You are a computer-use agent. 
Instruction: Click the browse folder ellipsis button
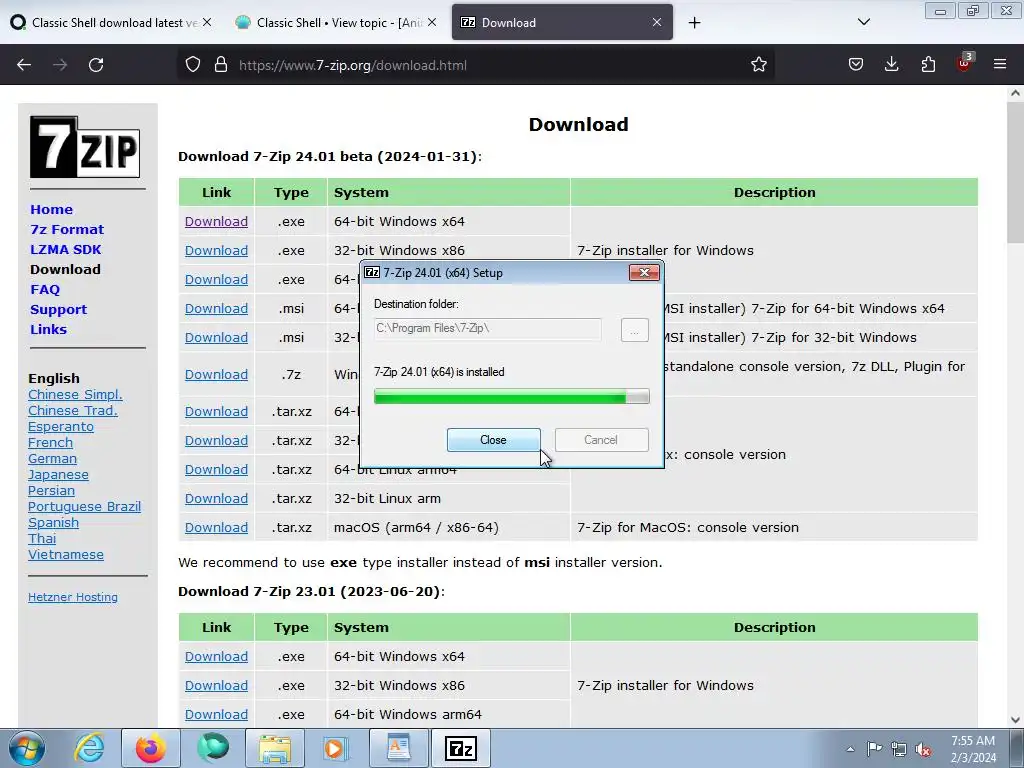634,330
